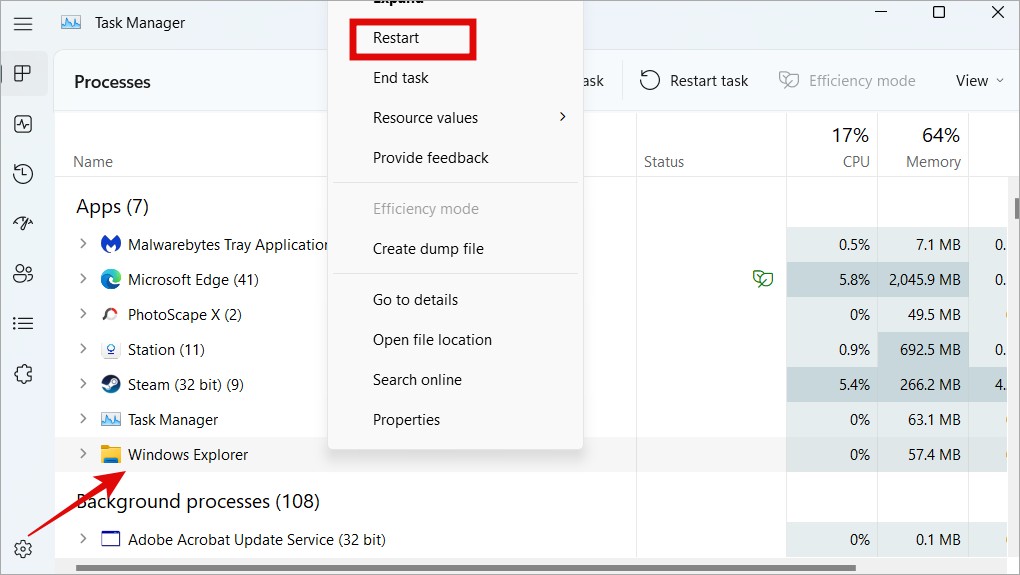Open the Performance page in sidebar
Image resolution: width=1020 pixels, height=575 pixels.
[x=24, y=124]
